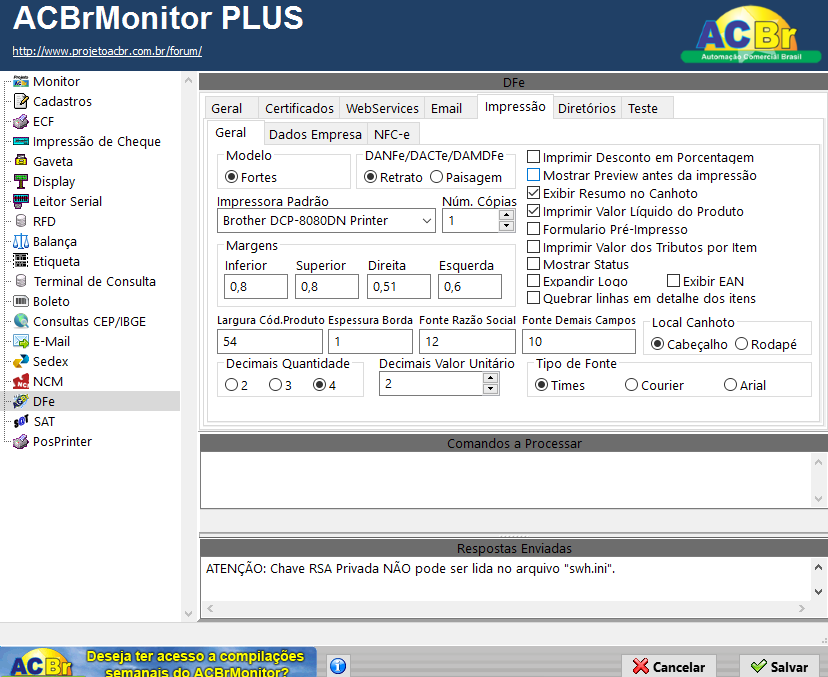This screenshot has width=828, height=677.
Task: Uncheck Exibir Resumo no Canhoto
Action: (x=533, y=193)
